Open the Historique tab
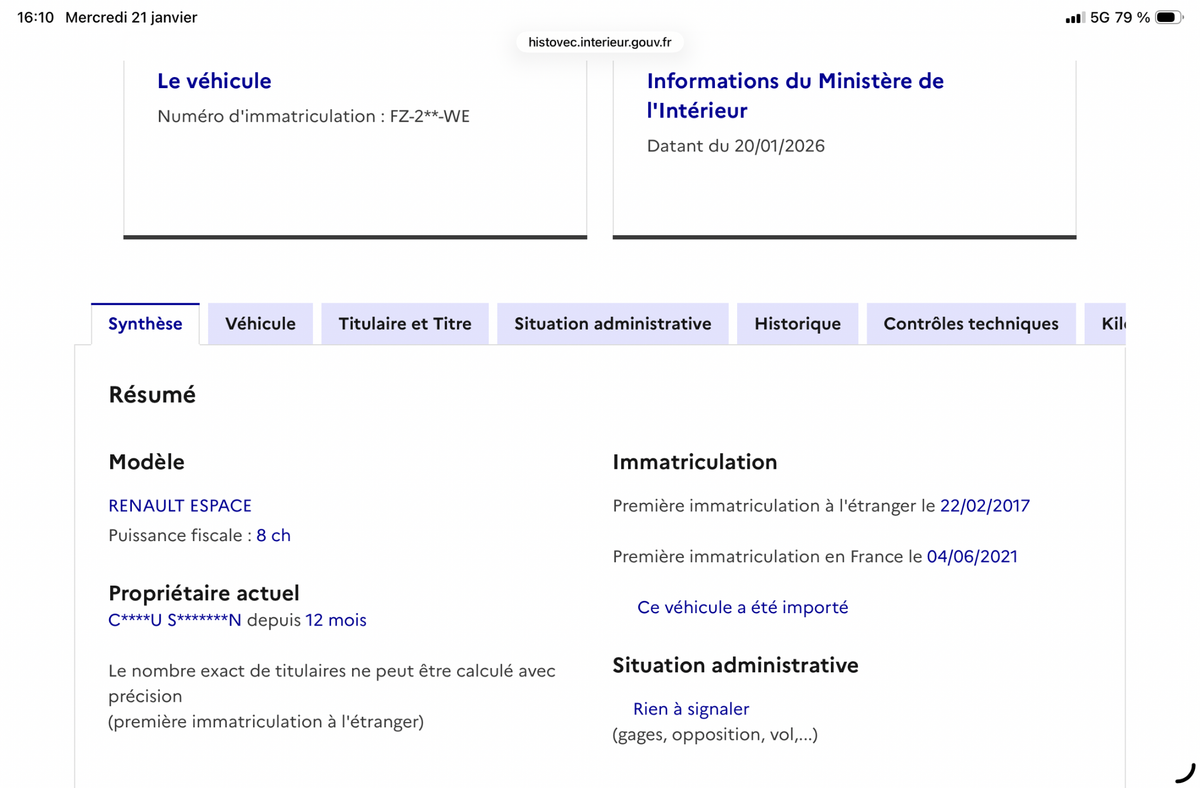The height and width of the screenshot is (788, 1200). [797, 323]
